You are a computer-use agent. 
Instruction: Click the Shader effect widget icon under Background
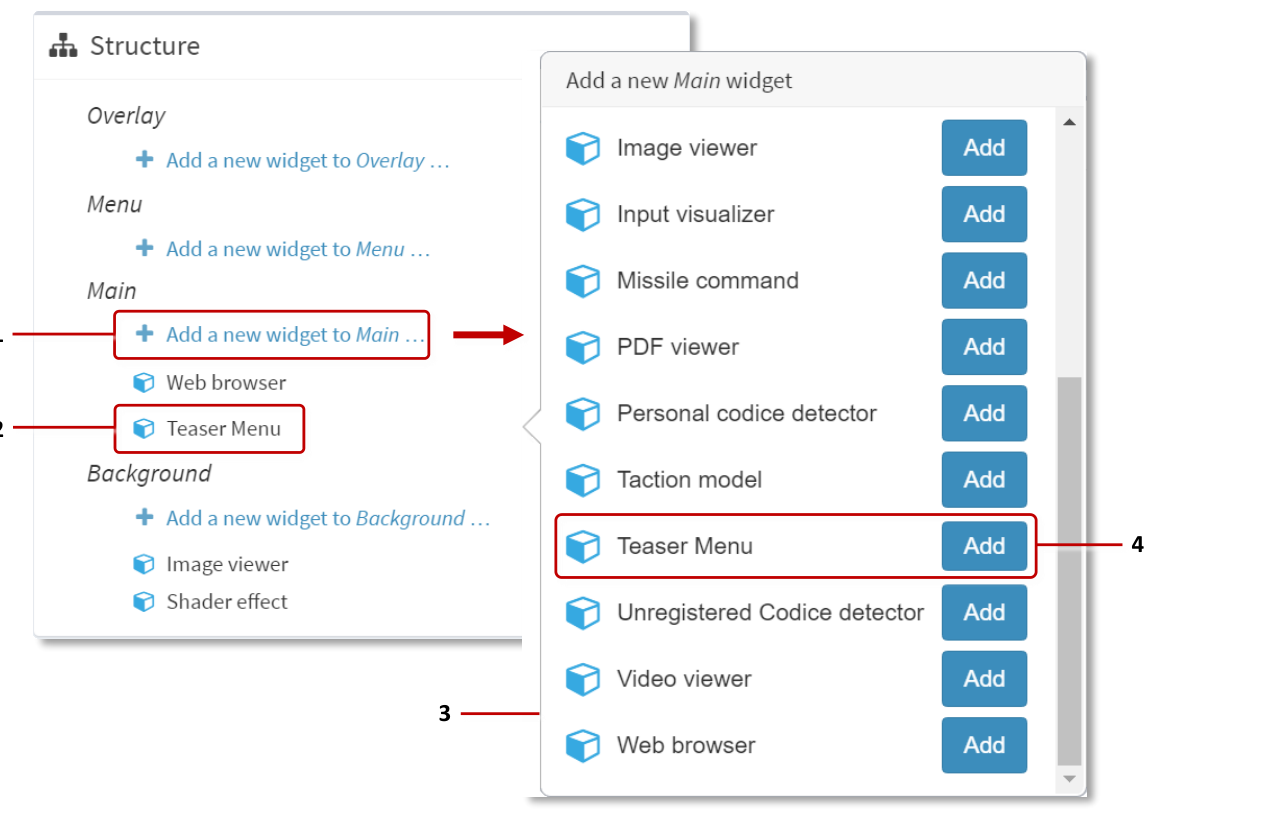(144, 601)
